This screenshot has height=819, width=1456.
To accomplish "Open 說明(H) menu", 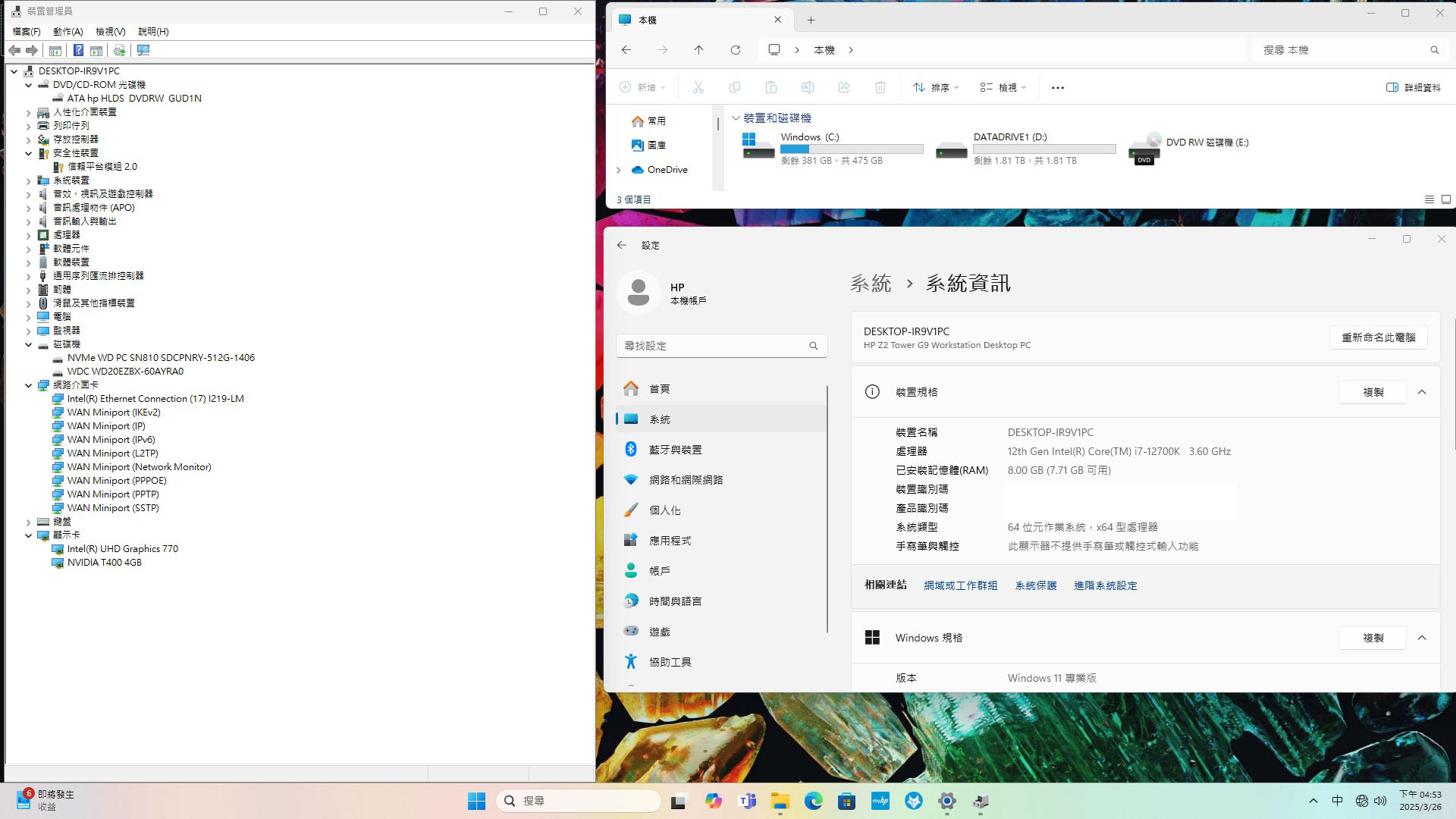I will click(153, 31).
